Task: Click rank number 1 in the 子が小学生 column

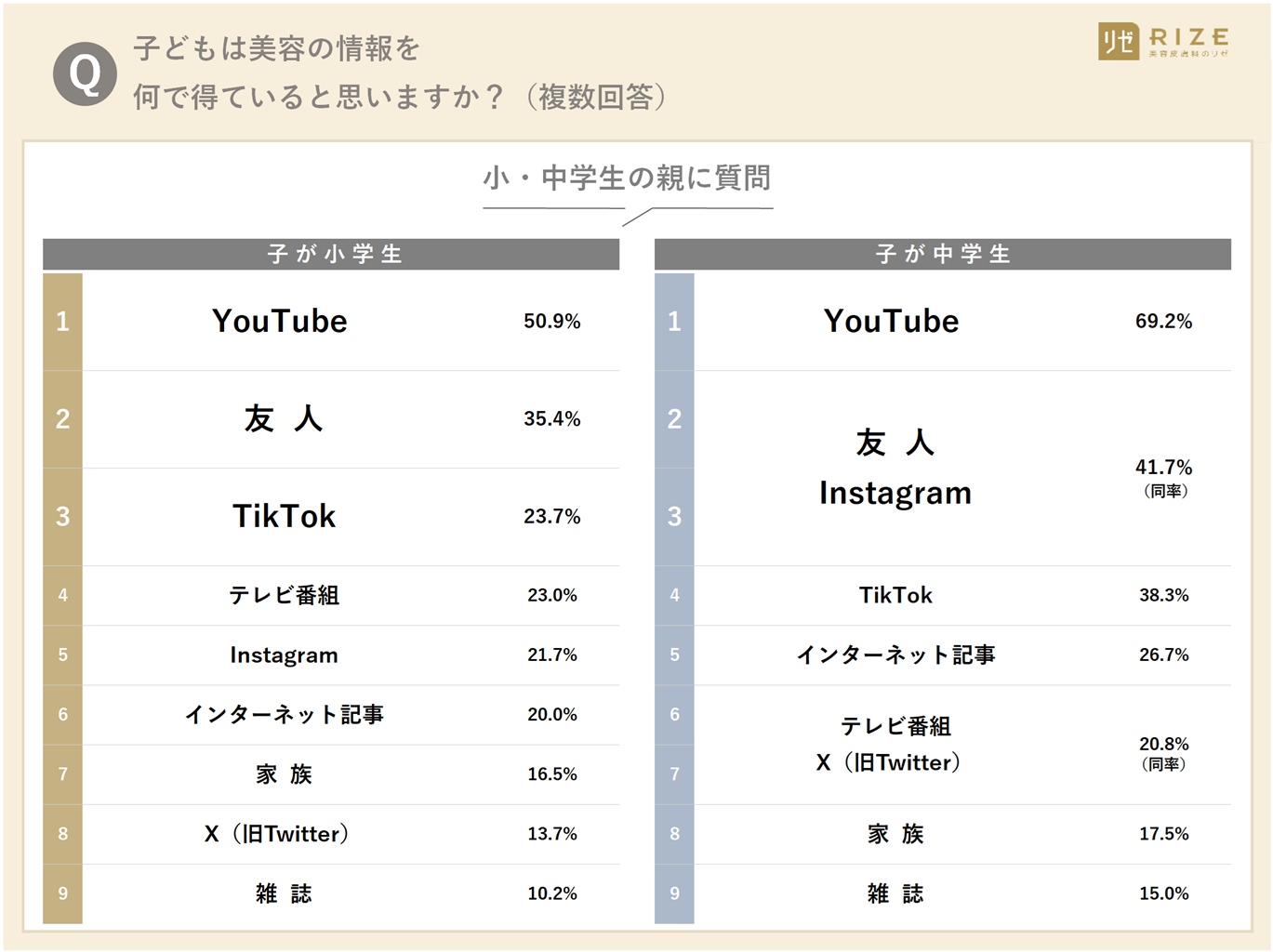Action: (62, 322)
